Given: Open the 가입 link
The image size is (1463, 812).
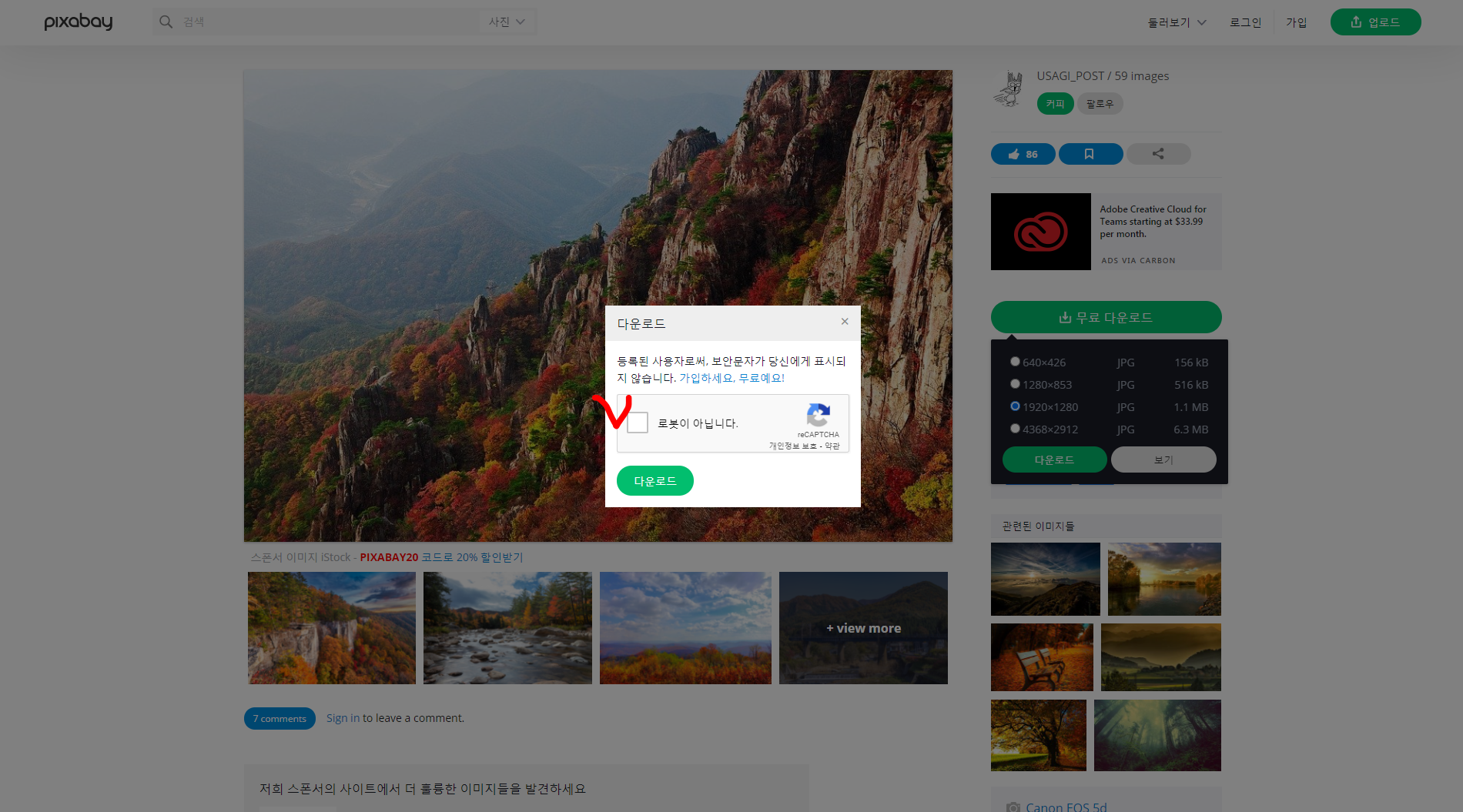Looking at the screenshot, I should tap(1296, 22).
